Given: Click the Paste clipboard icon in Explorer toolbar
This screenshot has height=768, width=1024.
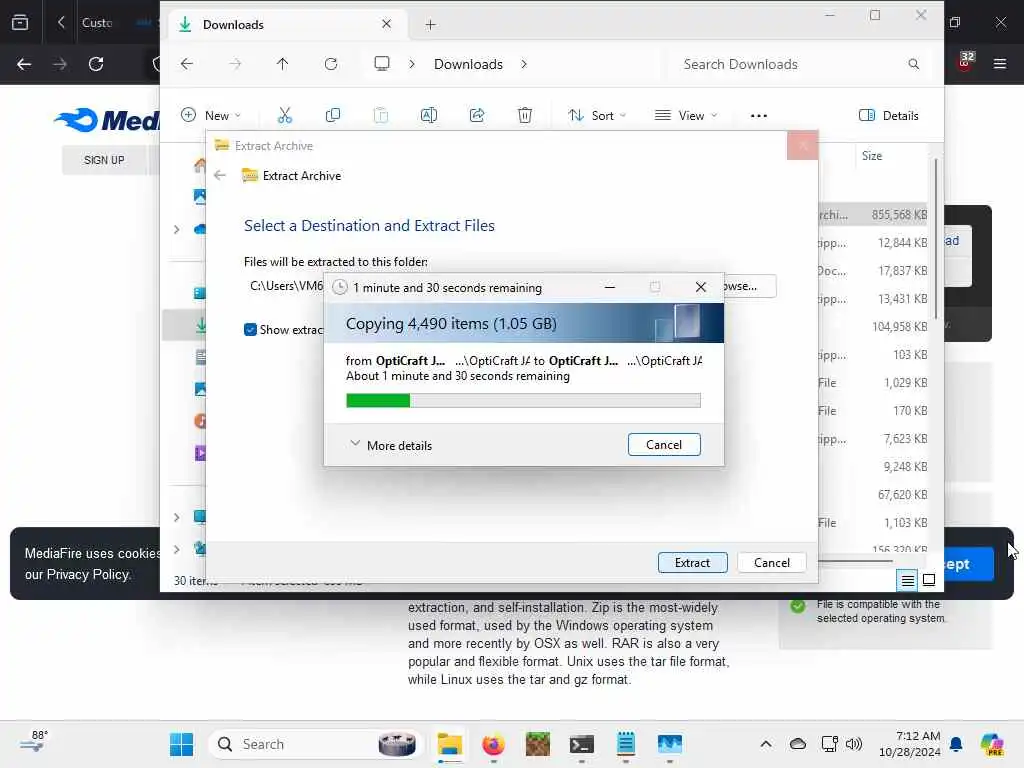Looking at the screenshot, I should coord(381,116).
